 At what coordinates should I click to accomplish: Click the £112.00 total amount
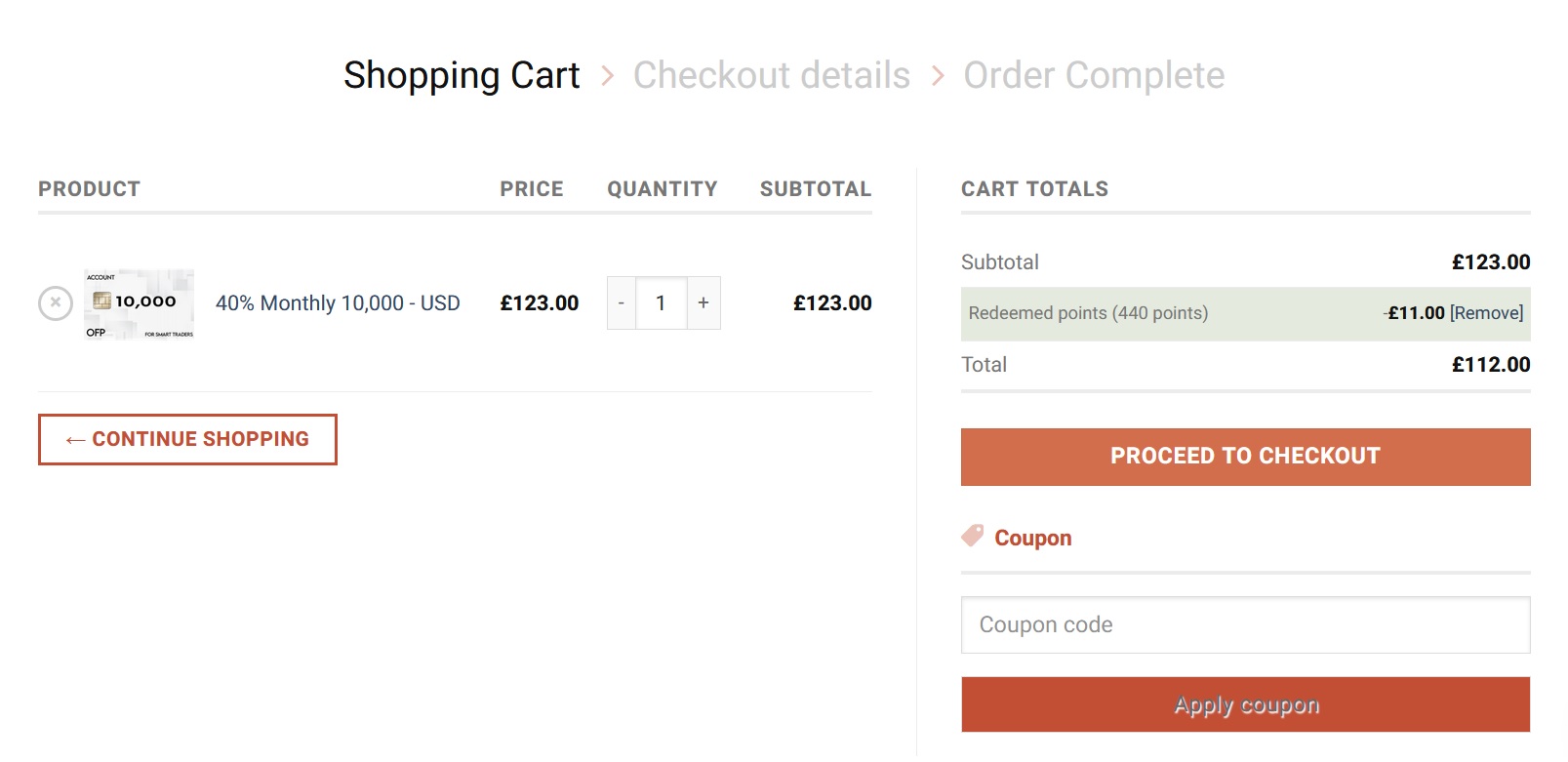pos(1491,365)
